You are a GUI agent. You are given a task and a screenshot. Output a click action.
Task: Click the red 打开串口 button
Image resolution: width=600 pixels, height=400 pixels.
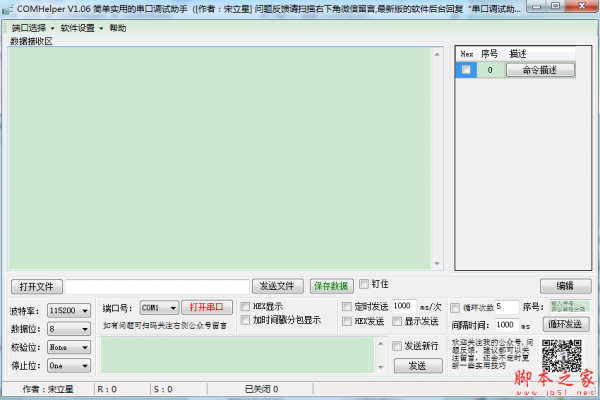pyautogui.click(x=207, y=307)
